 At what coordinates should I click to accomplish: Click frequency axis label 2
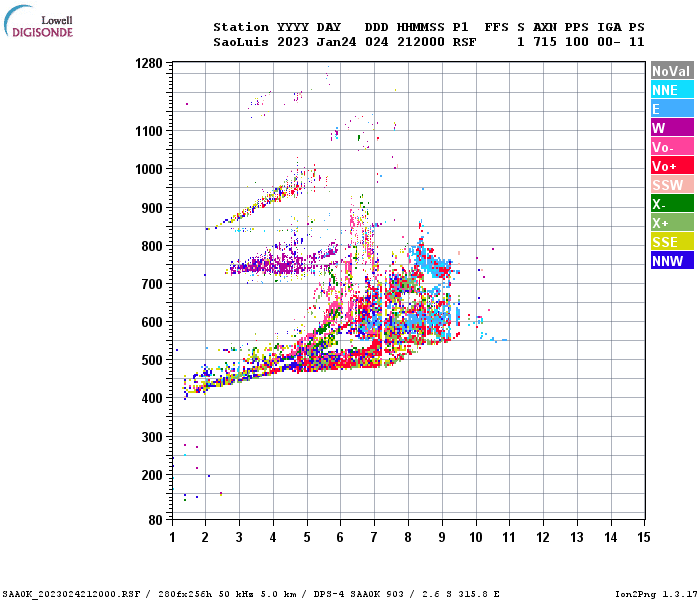pos(205,537)
